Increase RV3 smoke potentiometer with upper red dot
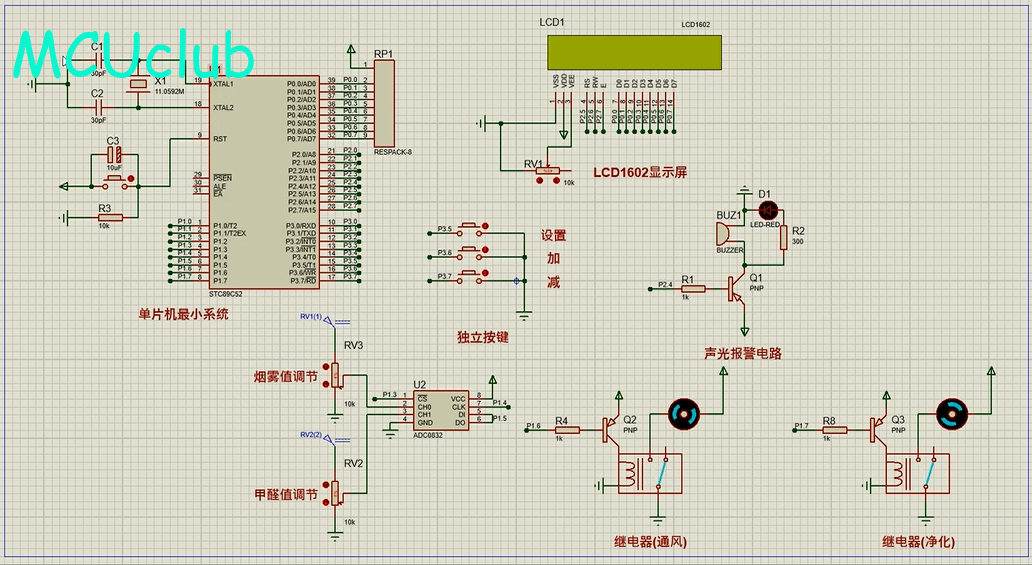Viewport: 1032px width, 565px height. (327, 367)
